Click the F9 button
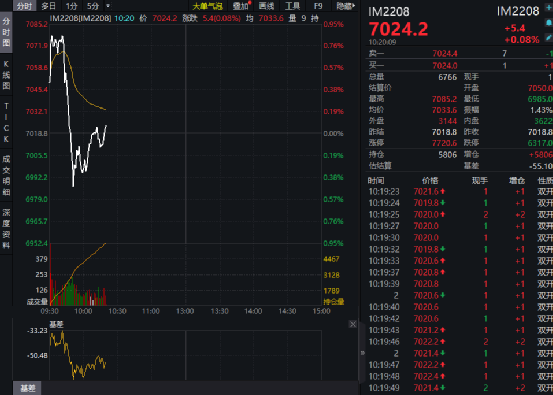Image resolution: width=553 pixels, height=395 pixels. click(x=318, y=6)
